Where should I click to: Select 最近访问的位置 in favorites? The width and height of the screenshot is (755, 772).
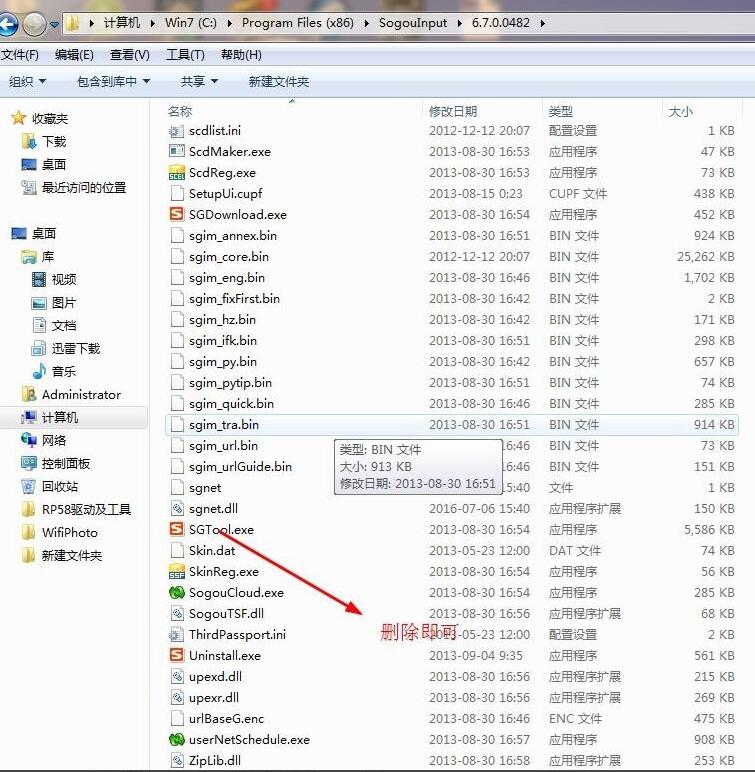click(x=74, y=188)
